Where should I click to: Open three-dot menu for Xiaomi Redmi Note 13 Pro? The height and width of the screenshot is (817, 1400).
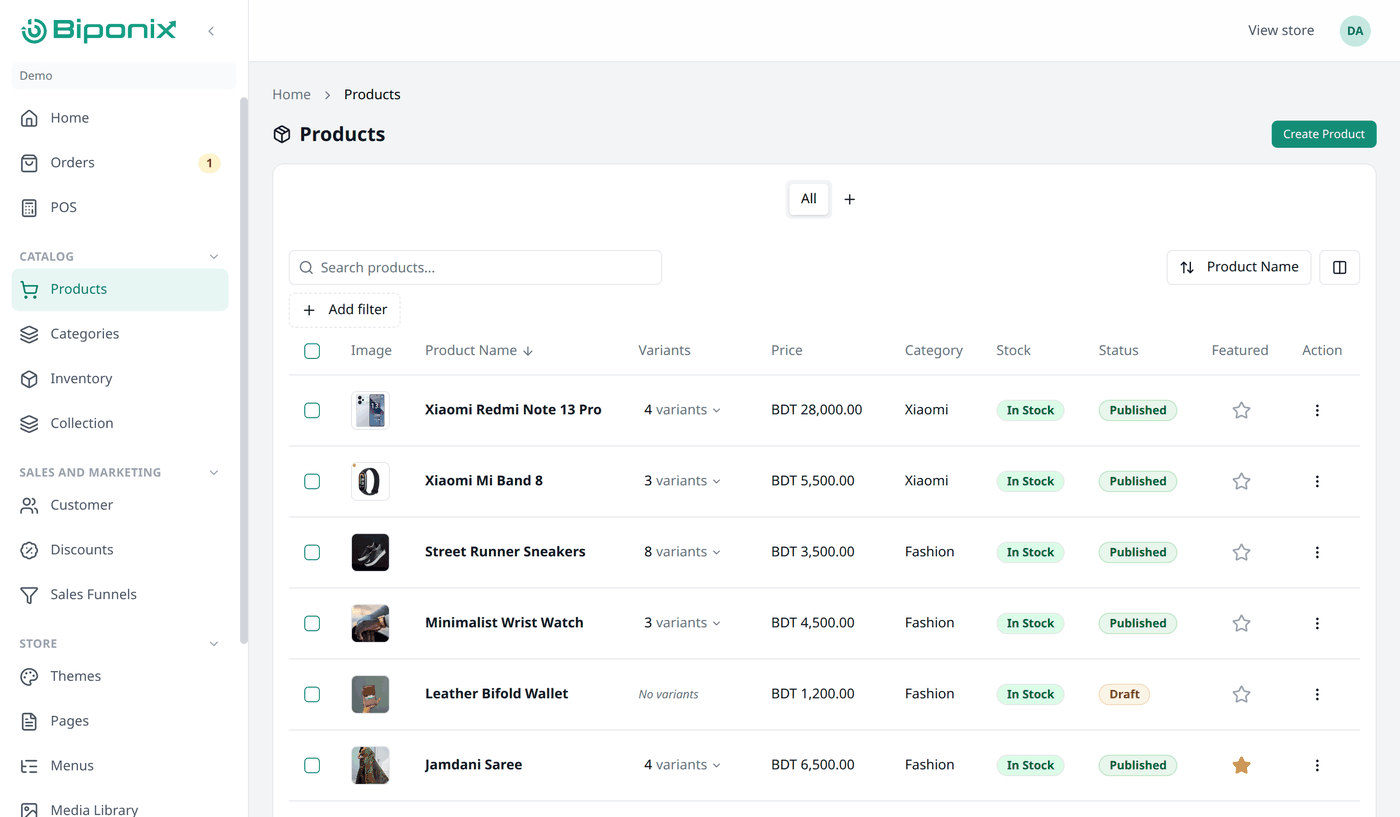1317,410
